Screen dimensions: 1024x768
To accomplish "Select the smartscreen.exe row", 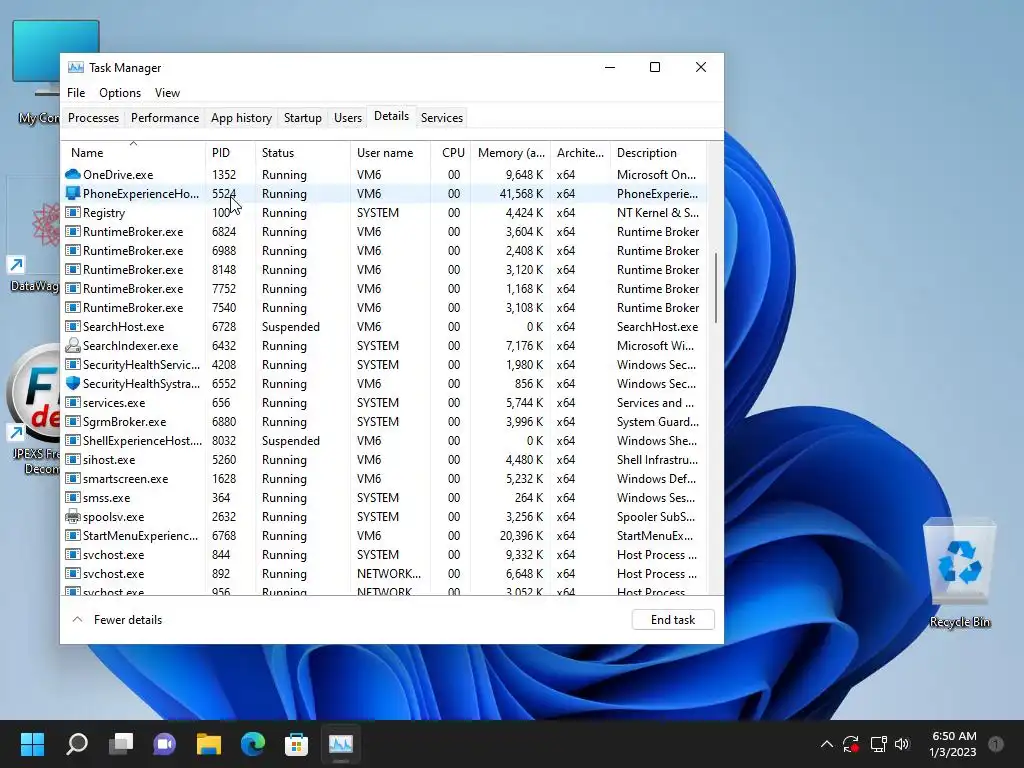I will [384, 478].
